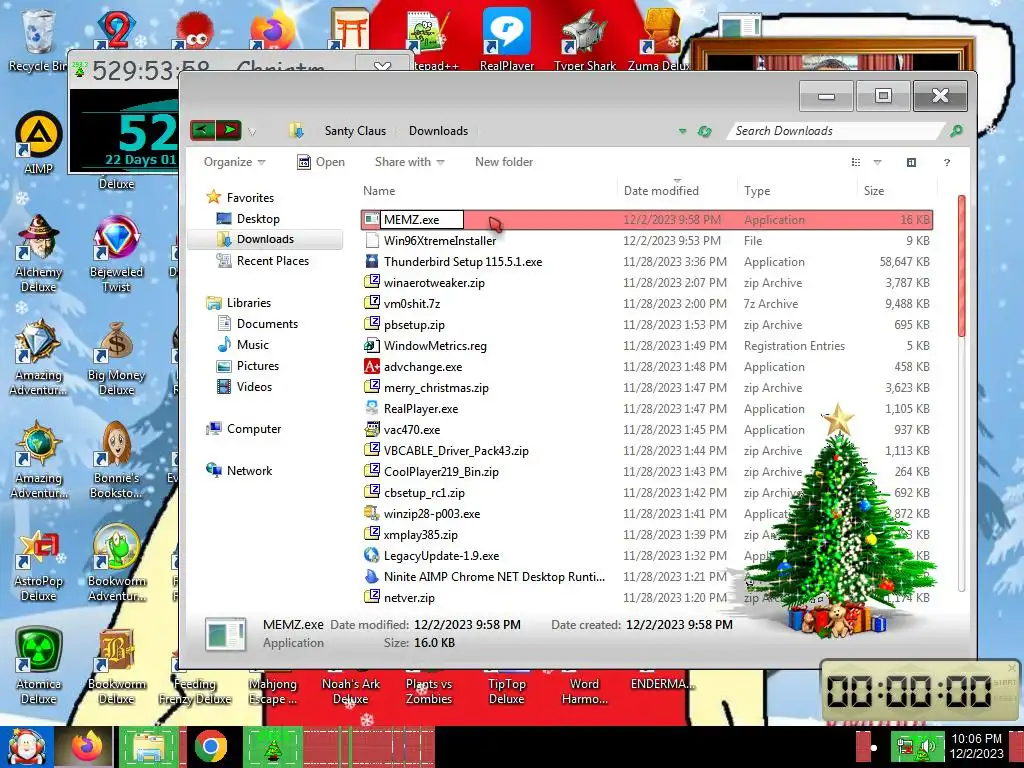Viewport: 1024px width, 768px height.
Task: Open the recent locations dropdown arrow
Action: point(252,132)
